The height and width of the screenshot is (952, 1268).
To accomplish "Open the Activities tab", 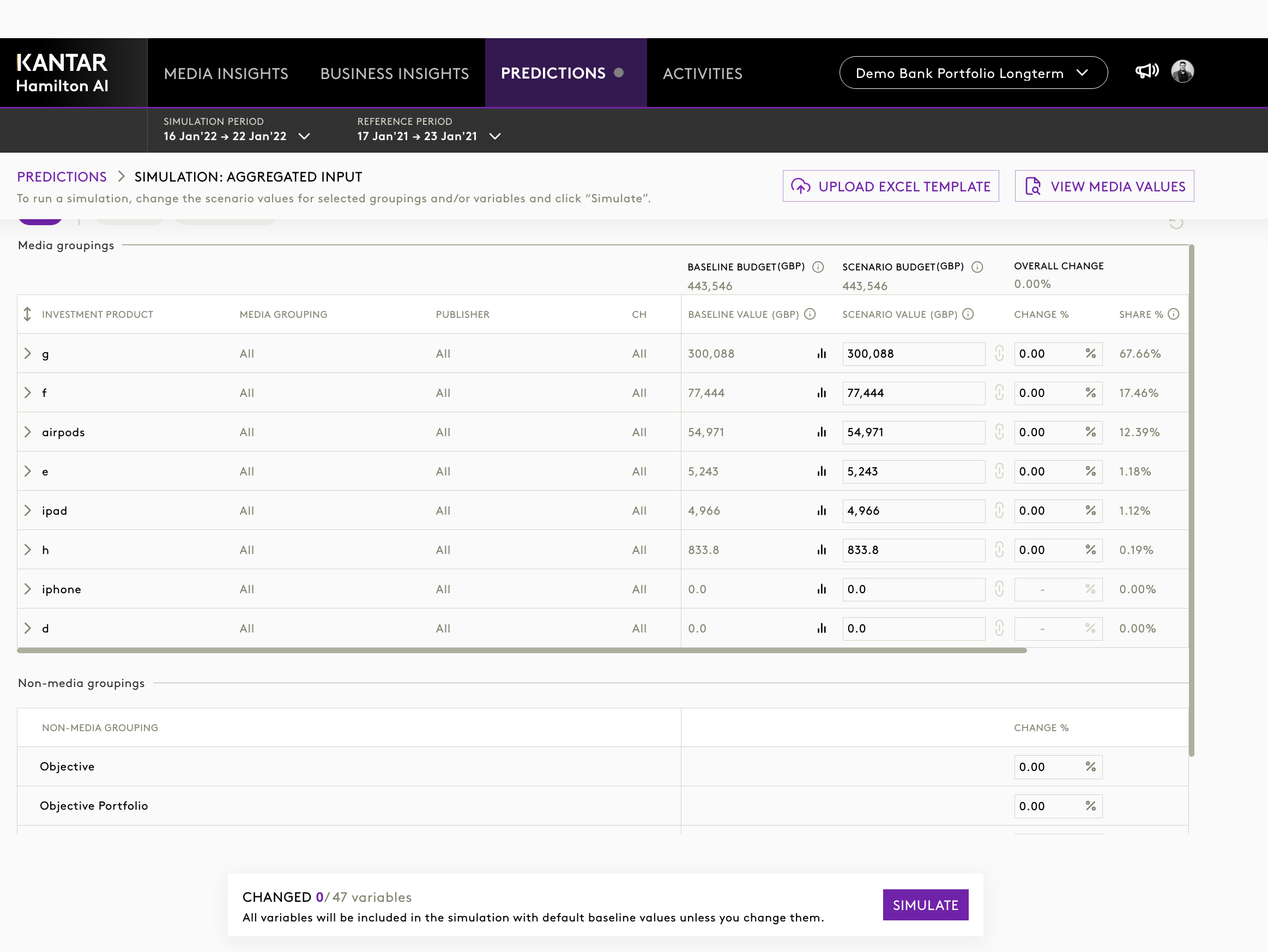I will pyautogui.click(x=702, y=74).
